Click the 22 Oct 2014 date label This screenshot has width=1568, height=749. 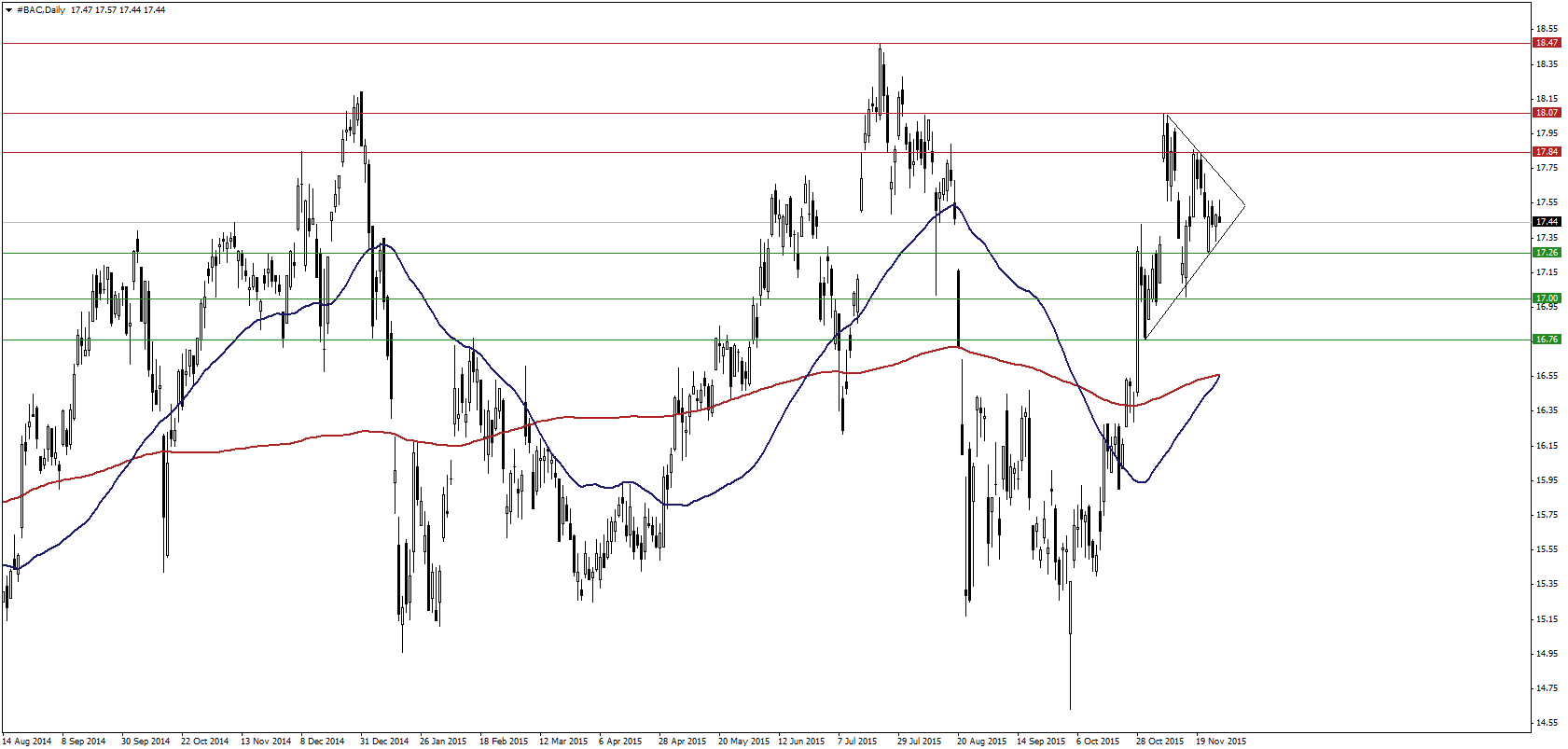click(204, 742)
